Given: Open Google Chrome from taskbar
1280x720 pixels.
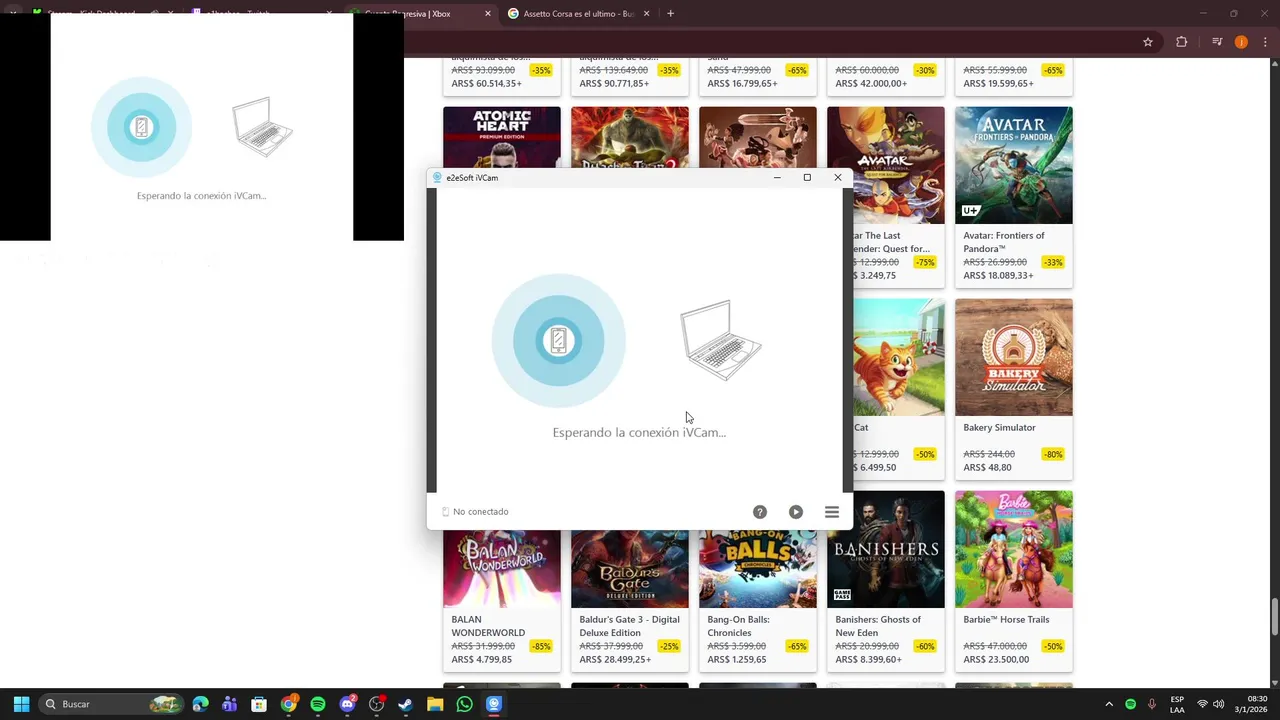Looking at the screenshot, I should click(x=289, y=704).
